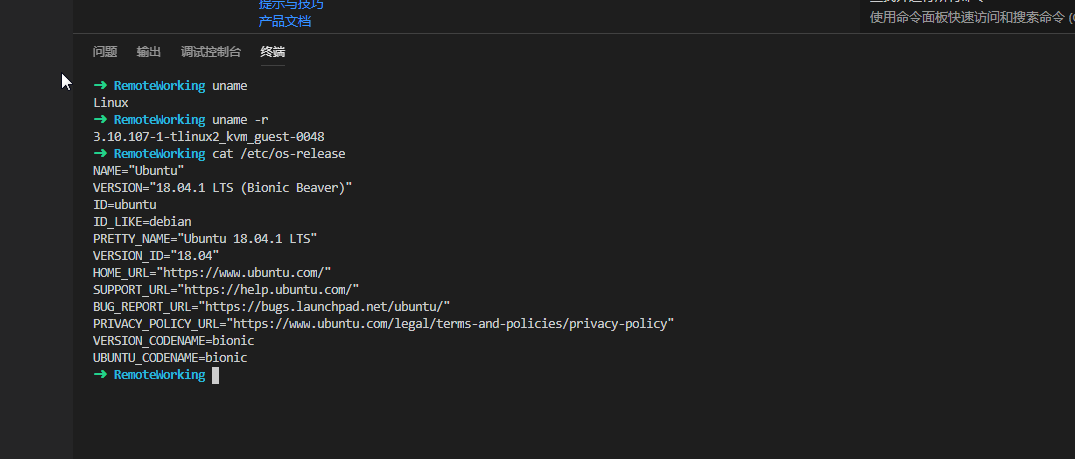Click the PRETTY_NAME="Ubuntu 18.04.1 LTS" line
The image size is (1075, 459).
(x=205, y=238)
